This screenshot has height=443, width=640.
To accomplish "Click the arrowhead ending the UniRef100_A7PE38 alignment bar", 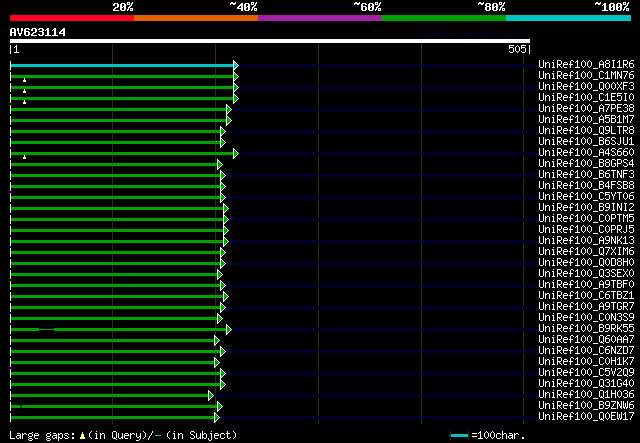I will coord(229,109).
